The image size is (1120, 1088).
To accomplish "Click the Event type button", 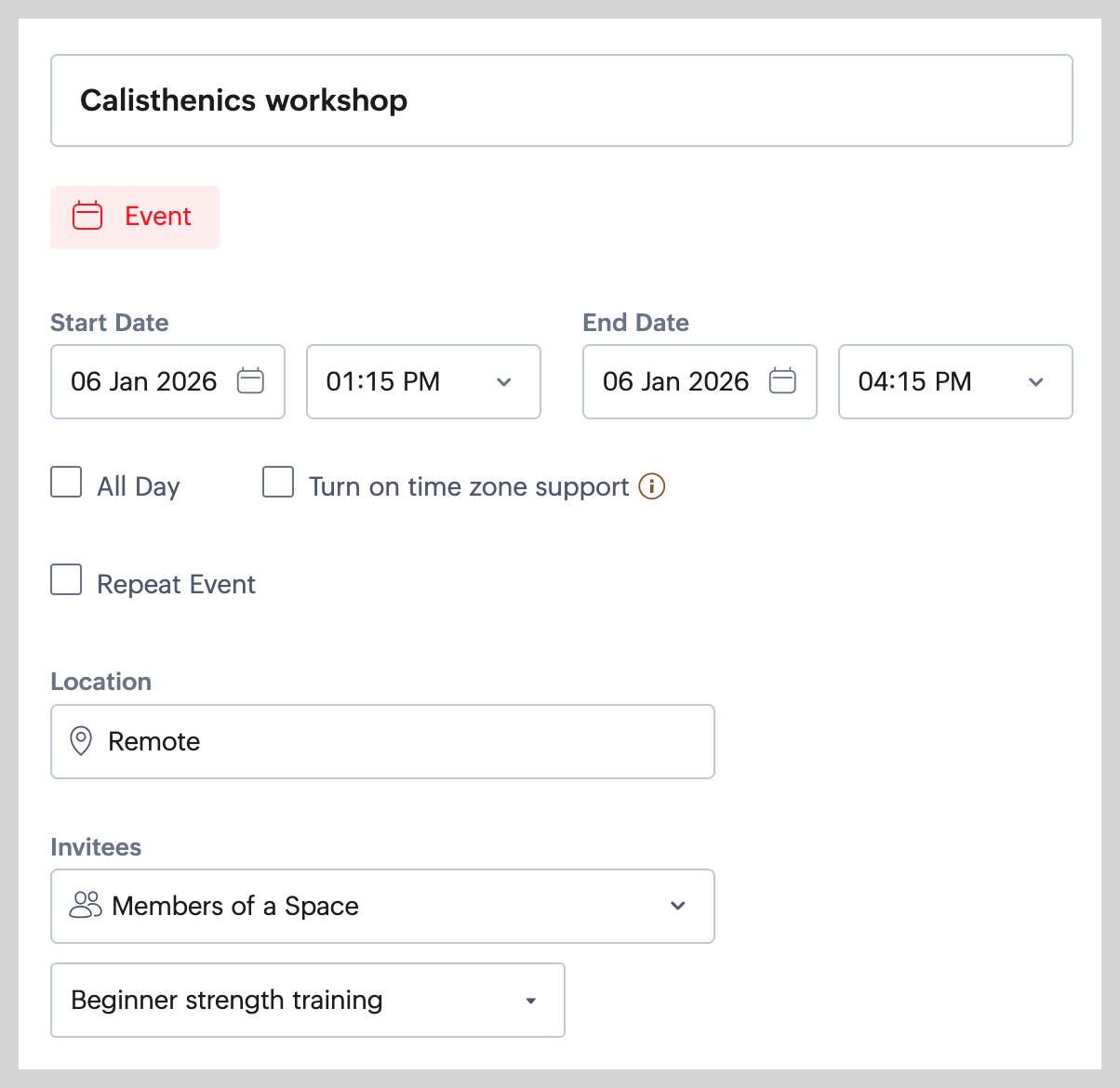I will pyautogui.click(x=135, y=217).
